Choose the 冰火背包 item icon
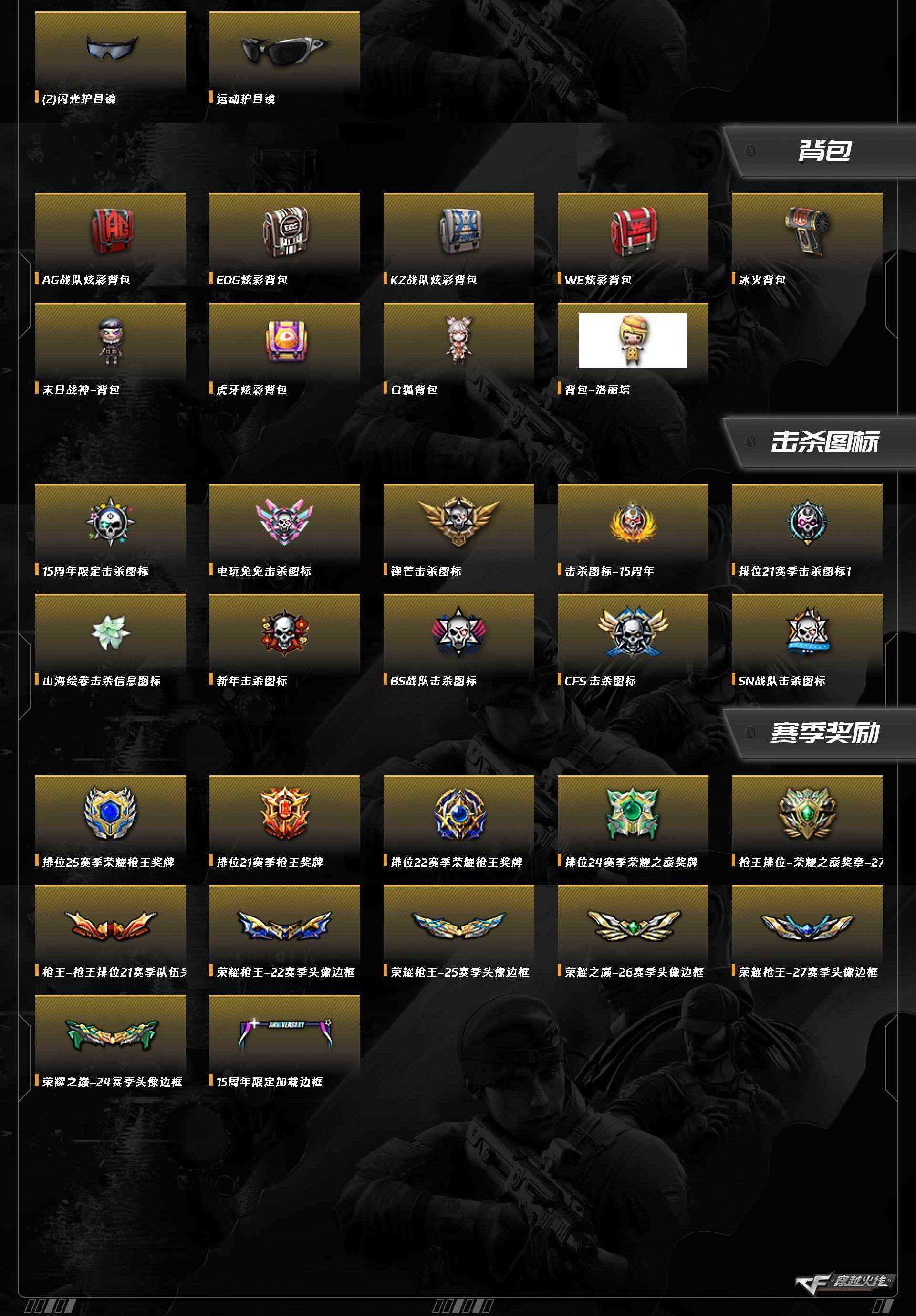 coord(807,231)
